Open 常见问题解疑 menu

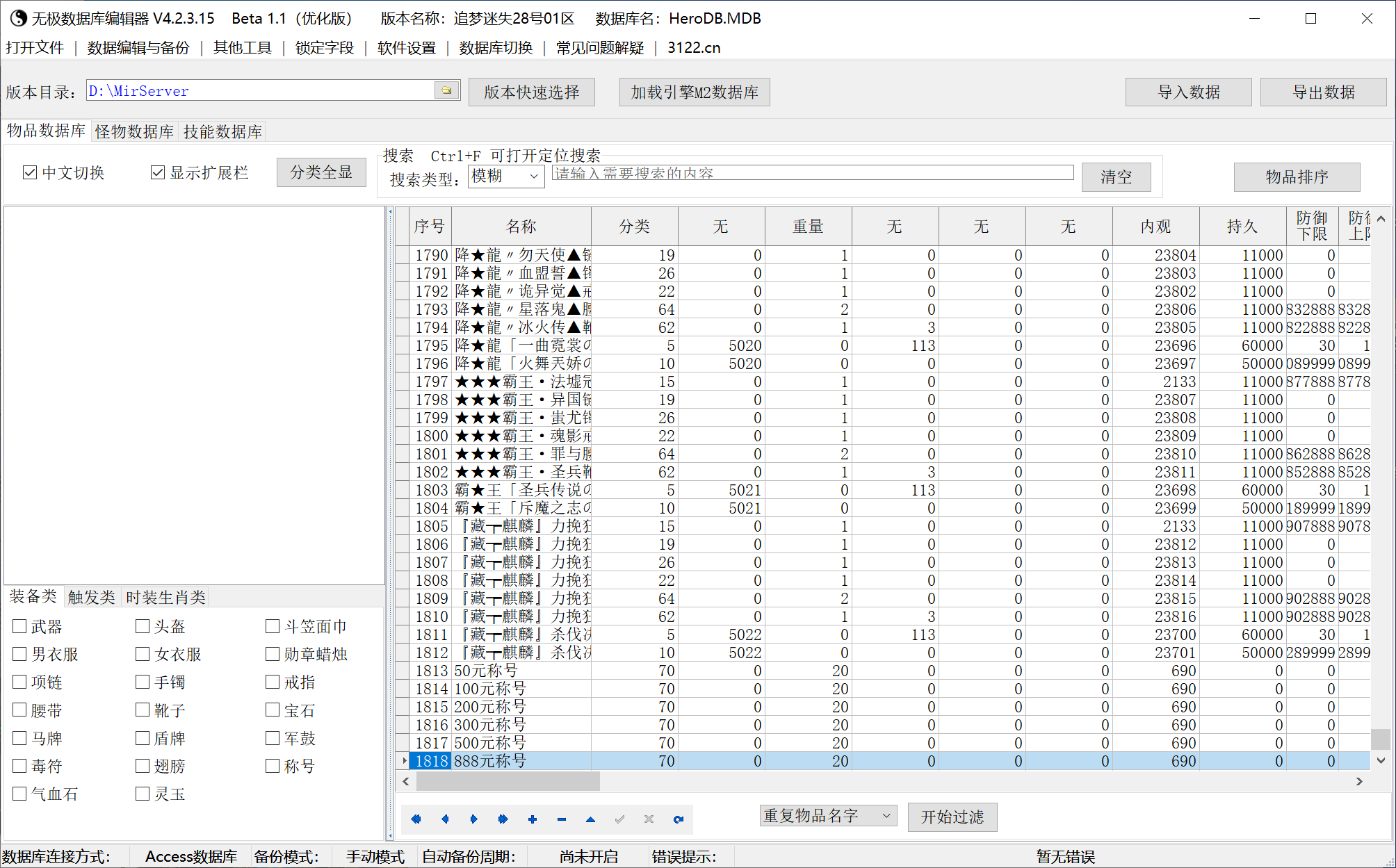600,48
